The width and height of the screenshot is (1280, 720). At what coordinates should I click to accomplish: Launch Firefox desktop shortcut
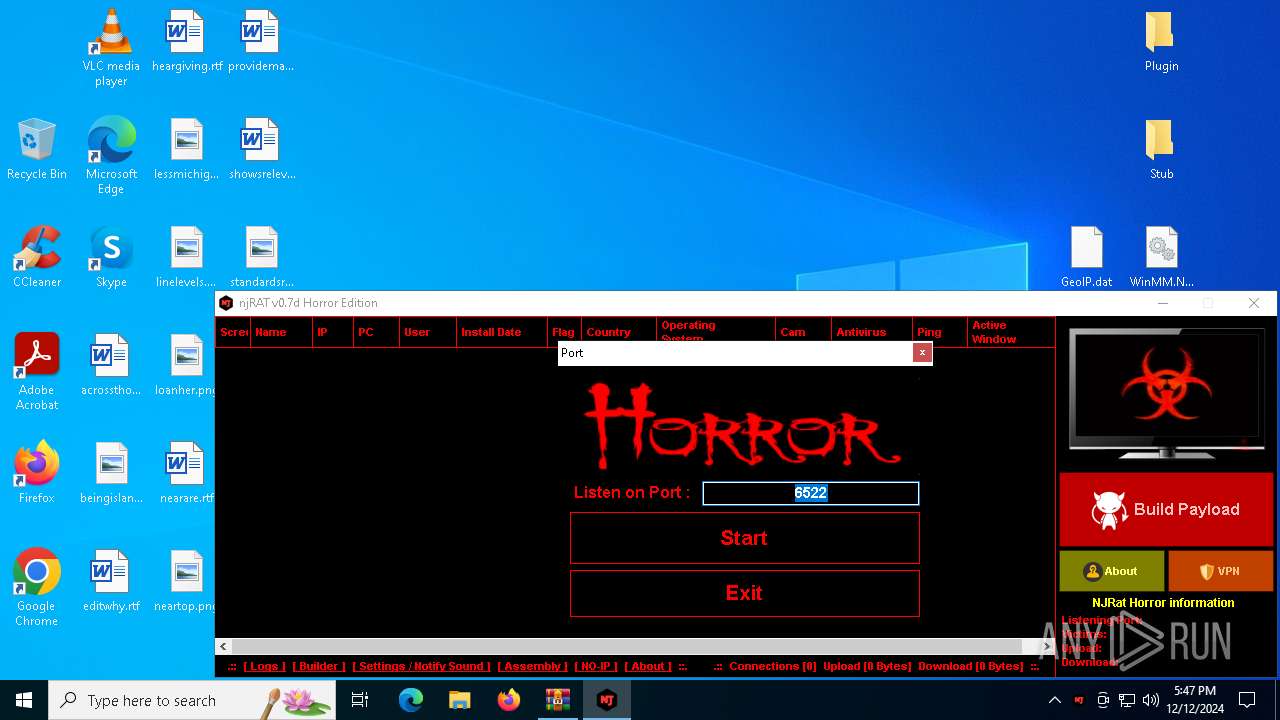[37, 473]
